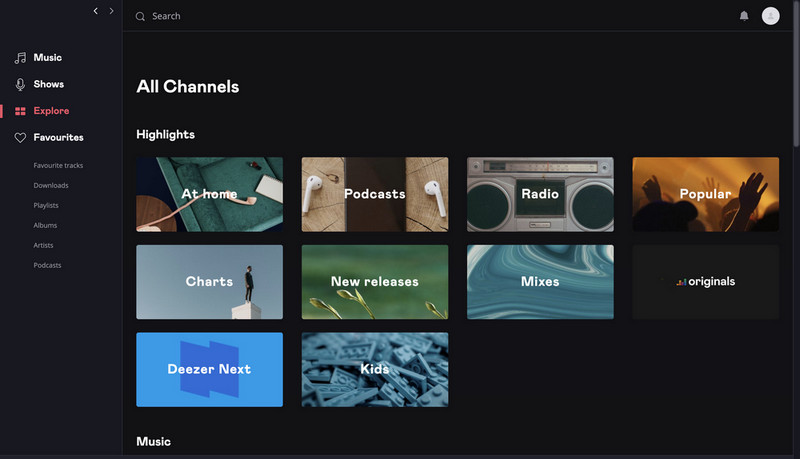Click the Highlights section heading

pyautogui.click(x=165, y=135)
